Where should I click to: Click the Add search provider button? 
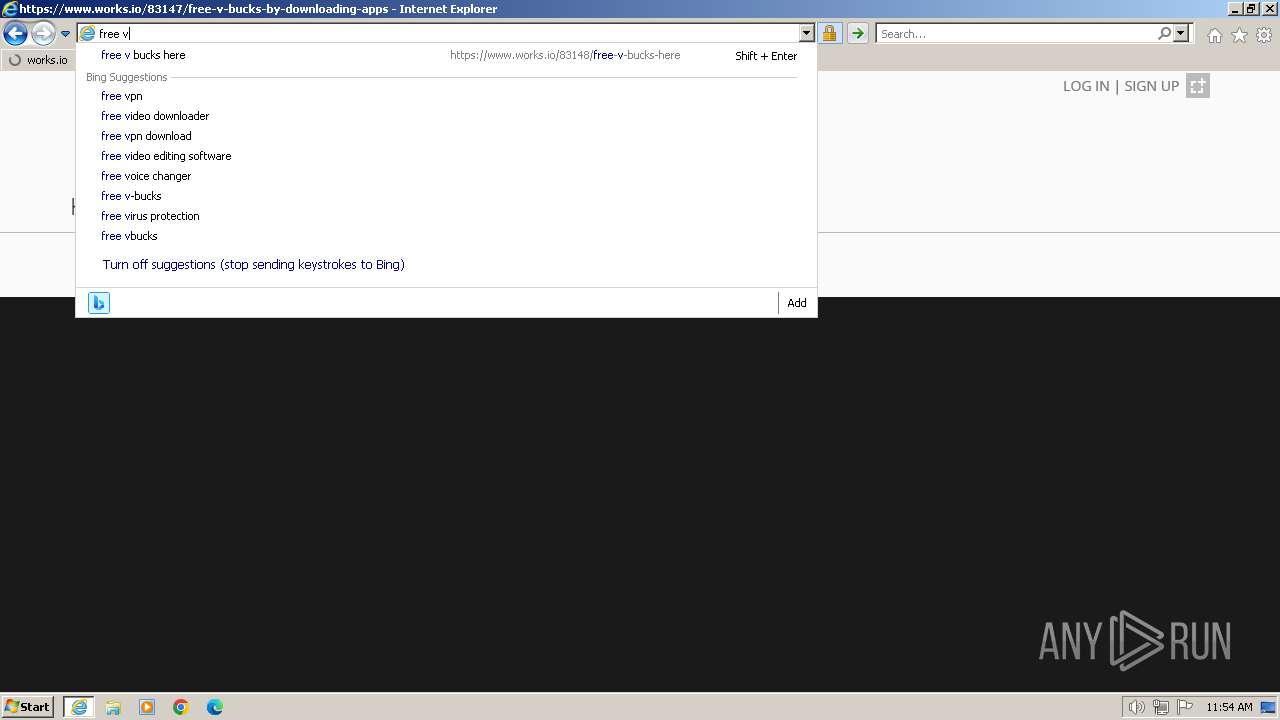coord(797,303)
